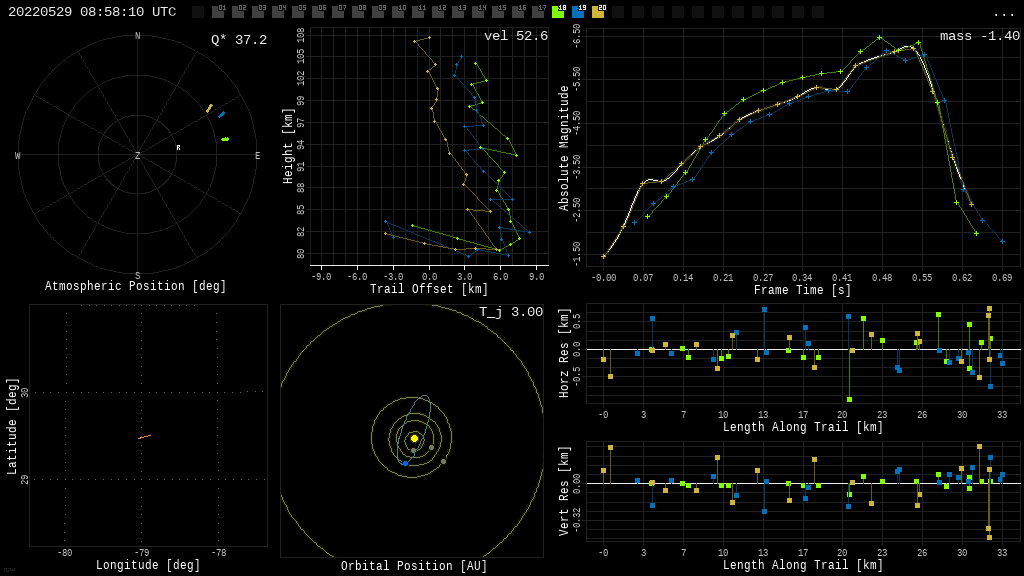Click the Z zenith center of the polar plot
The width and height of the screenshot is (1024, 576).
[138, 156]
